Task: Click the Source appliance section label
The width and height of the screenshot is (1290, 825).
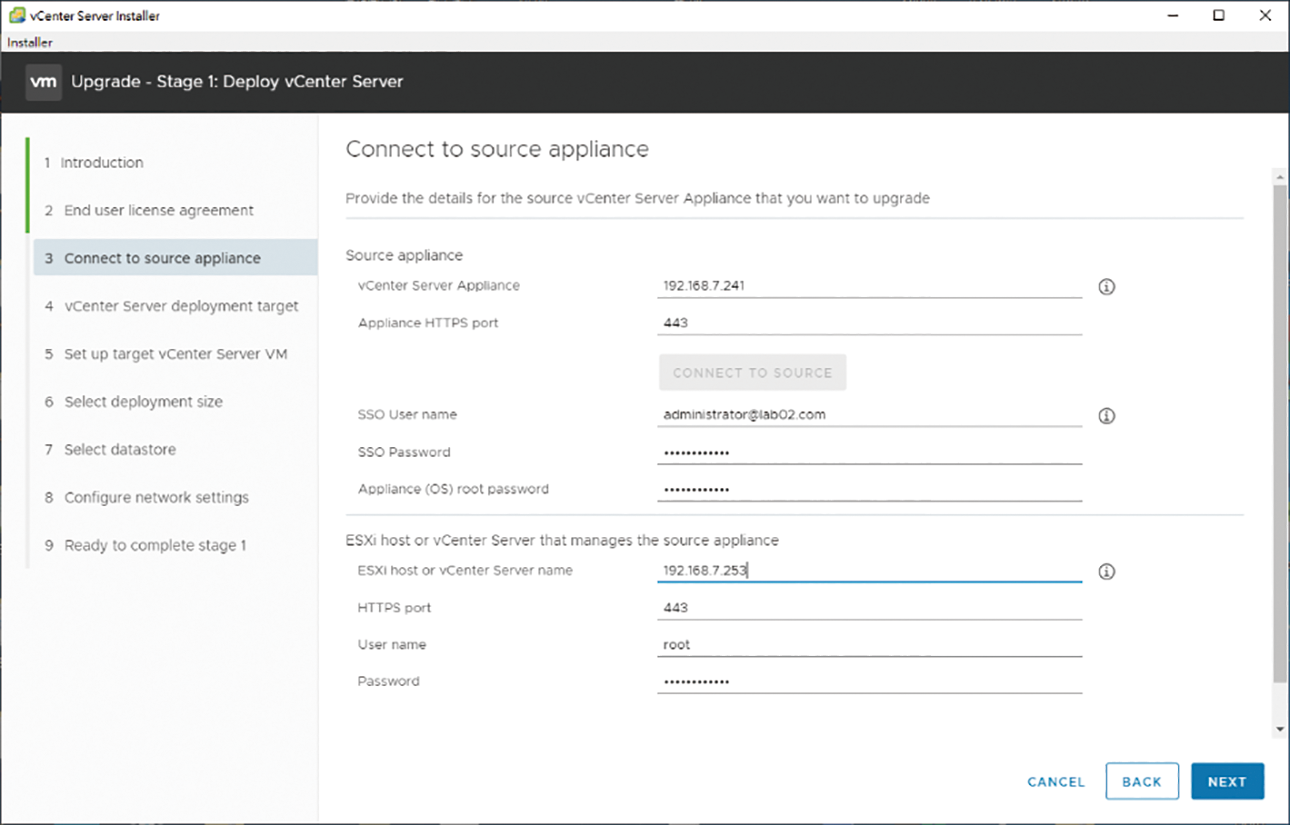Action: tap(404, 256)
